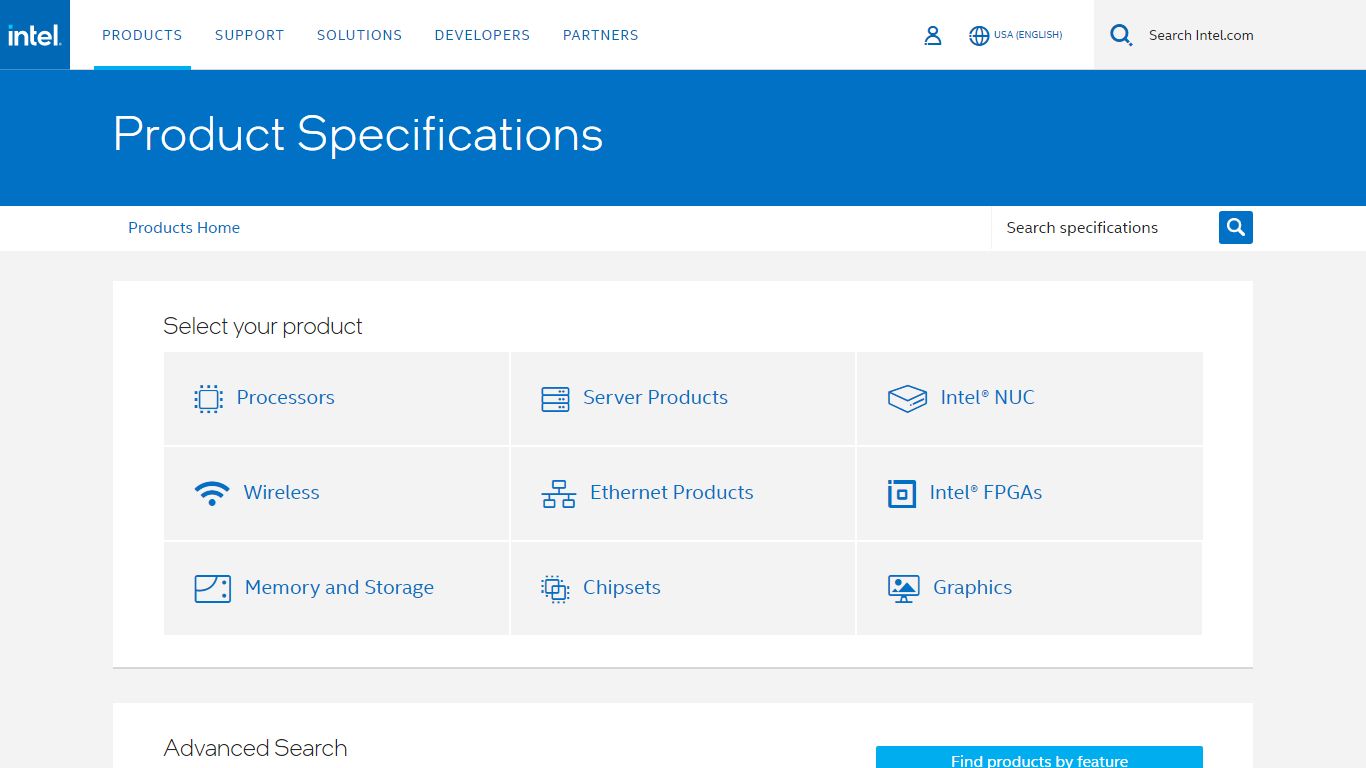Viewport: 1366px width, 768px height.
Task: Click the Intel NUC box icon
Action: pyautogui.click(x=907, y=399)
